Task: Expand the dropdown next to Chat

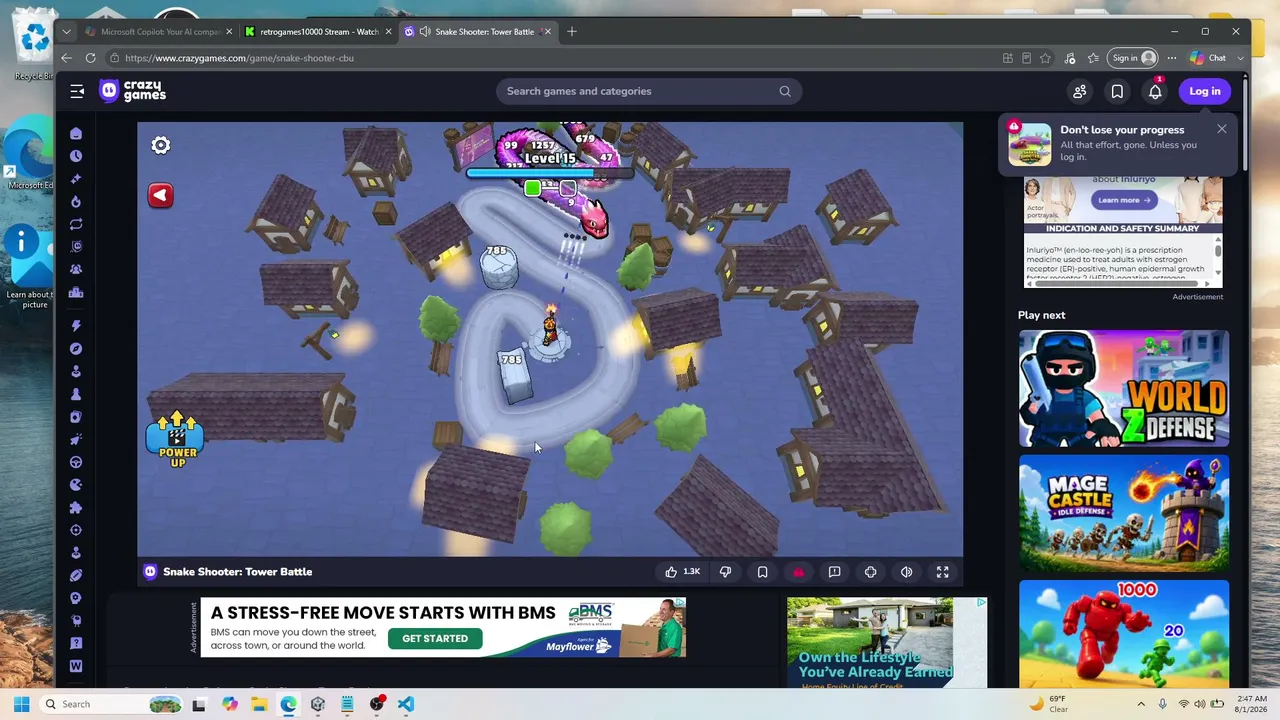Action: click(x=1241, y=58)
